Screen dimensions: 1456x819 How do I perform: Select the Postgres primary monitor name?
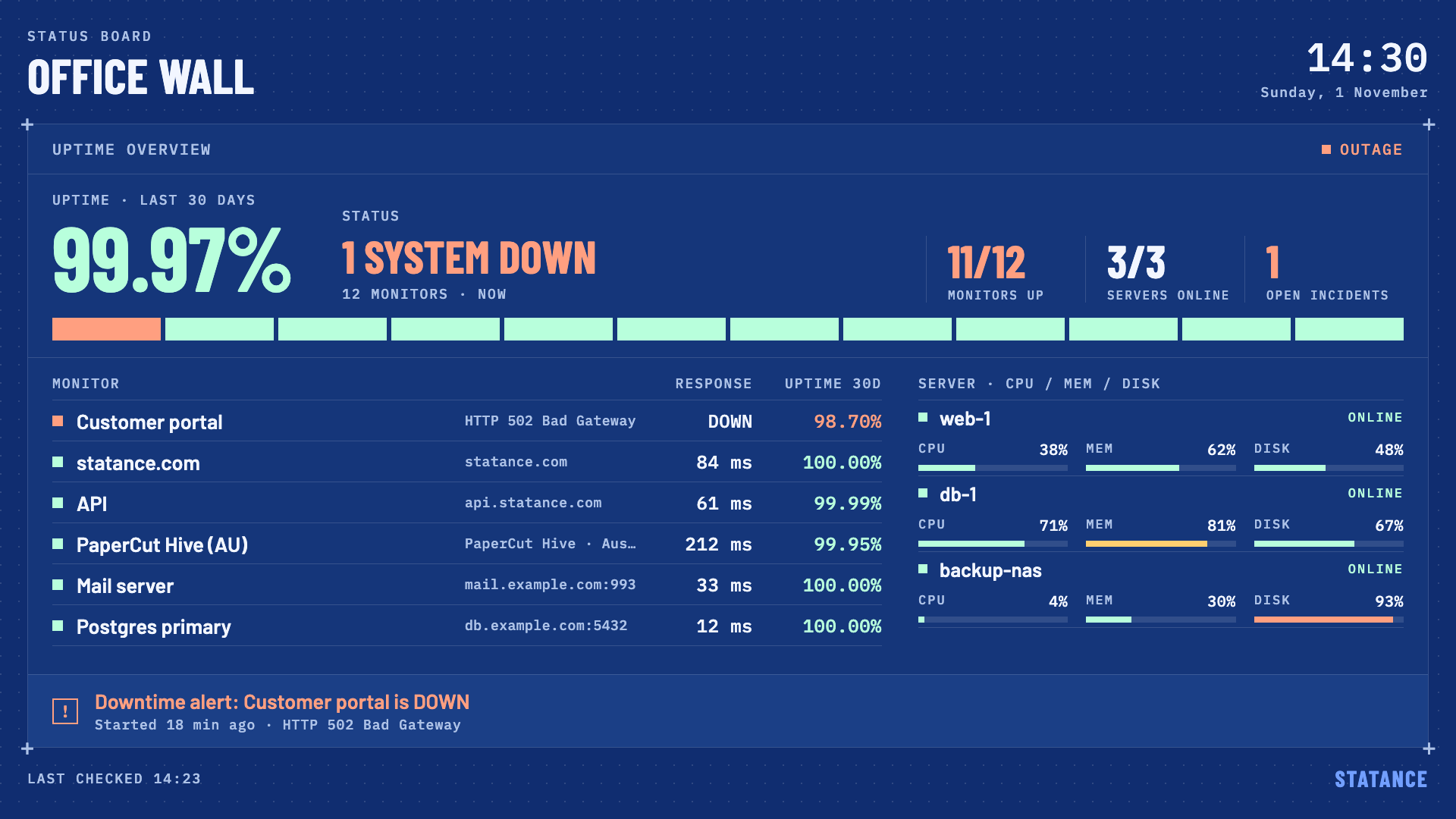154,627
